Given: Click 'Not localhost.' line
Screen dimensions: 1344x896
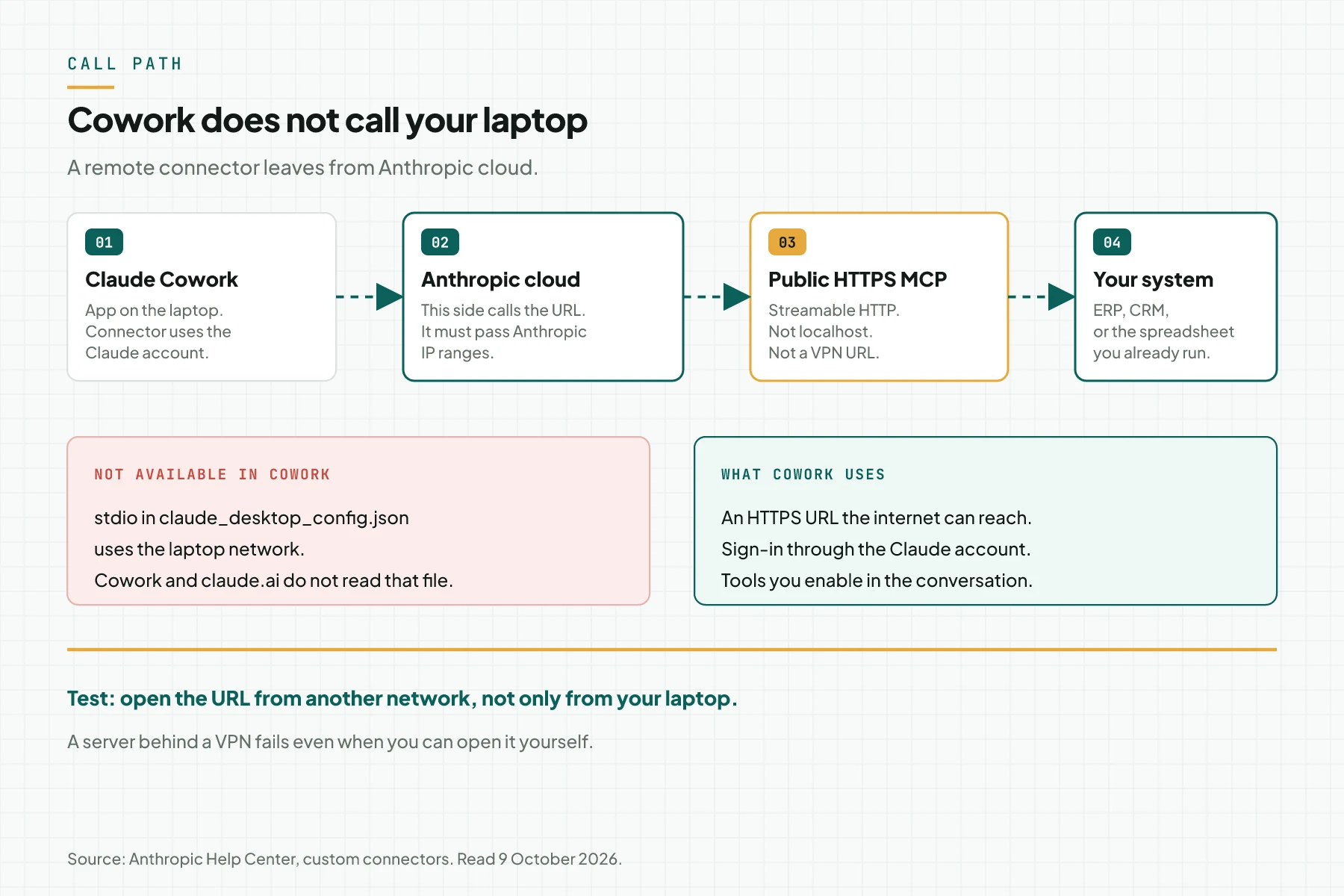Looking at the screenshot, I should click(x=820, y=332).
